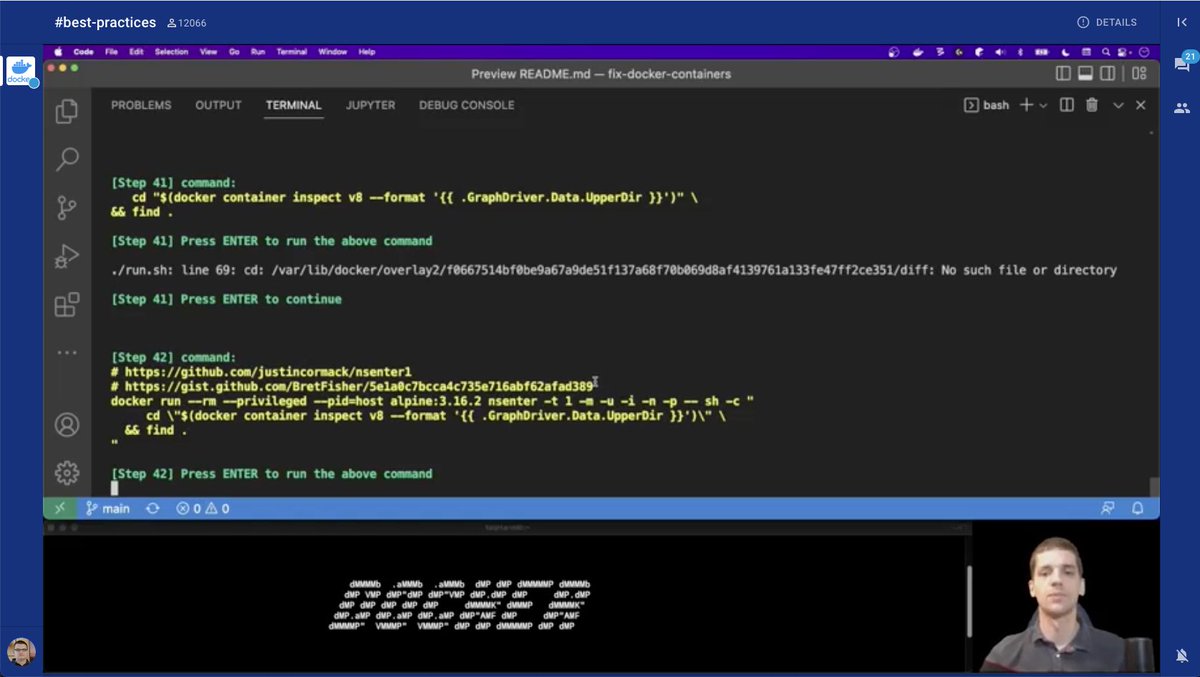Open Spotlight search in menu bar
The image size is (1200, 677).
point(1106,52)
